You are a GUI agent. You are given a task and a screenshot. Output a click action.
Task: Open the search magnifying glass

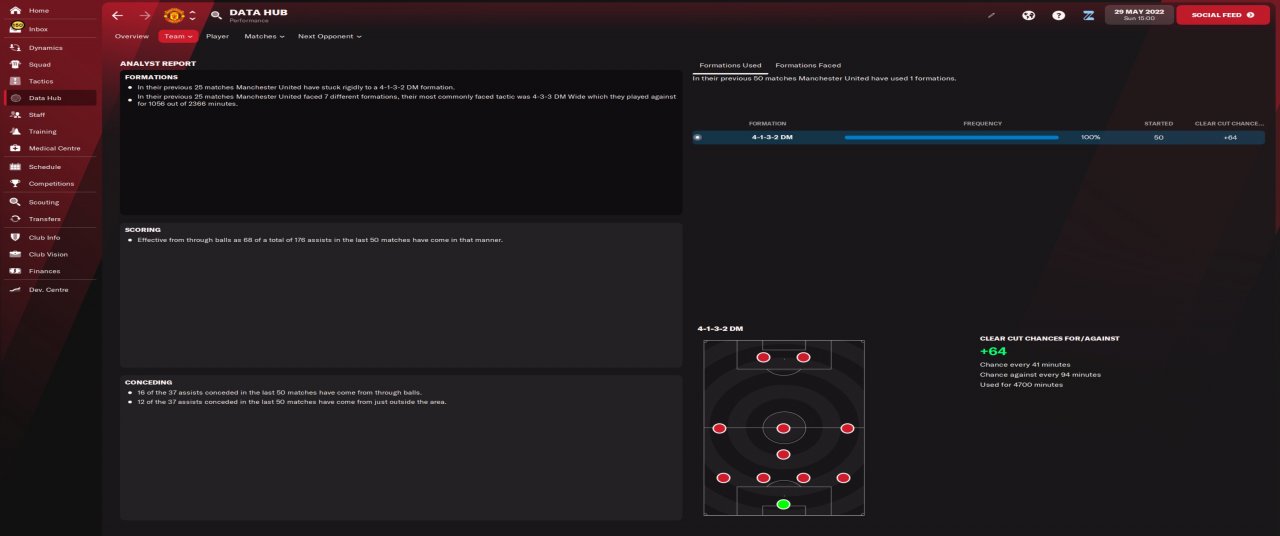coord(216,15)
